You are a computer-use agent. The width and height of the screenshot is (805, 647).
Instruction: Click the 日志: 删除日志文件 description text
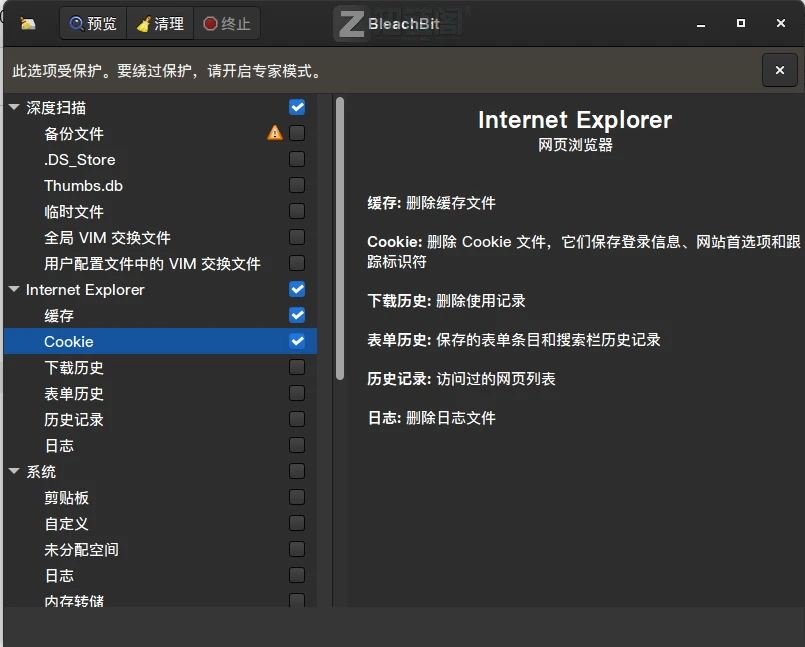(431, 418)
